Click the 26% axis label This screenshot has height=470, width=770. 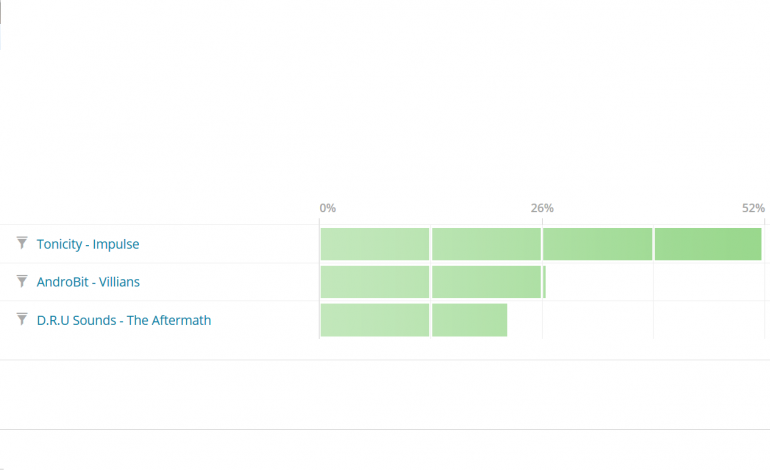542,208
